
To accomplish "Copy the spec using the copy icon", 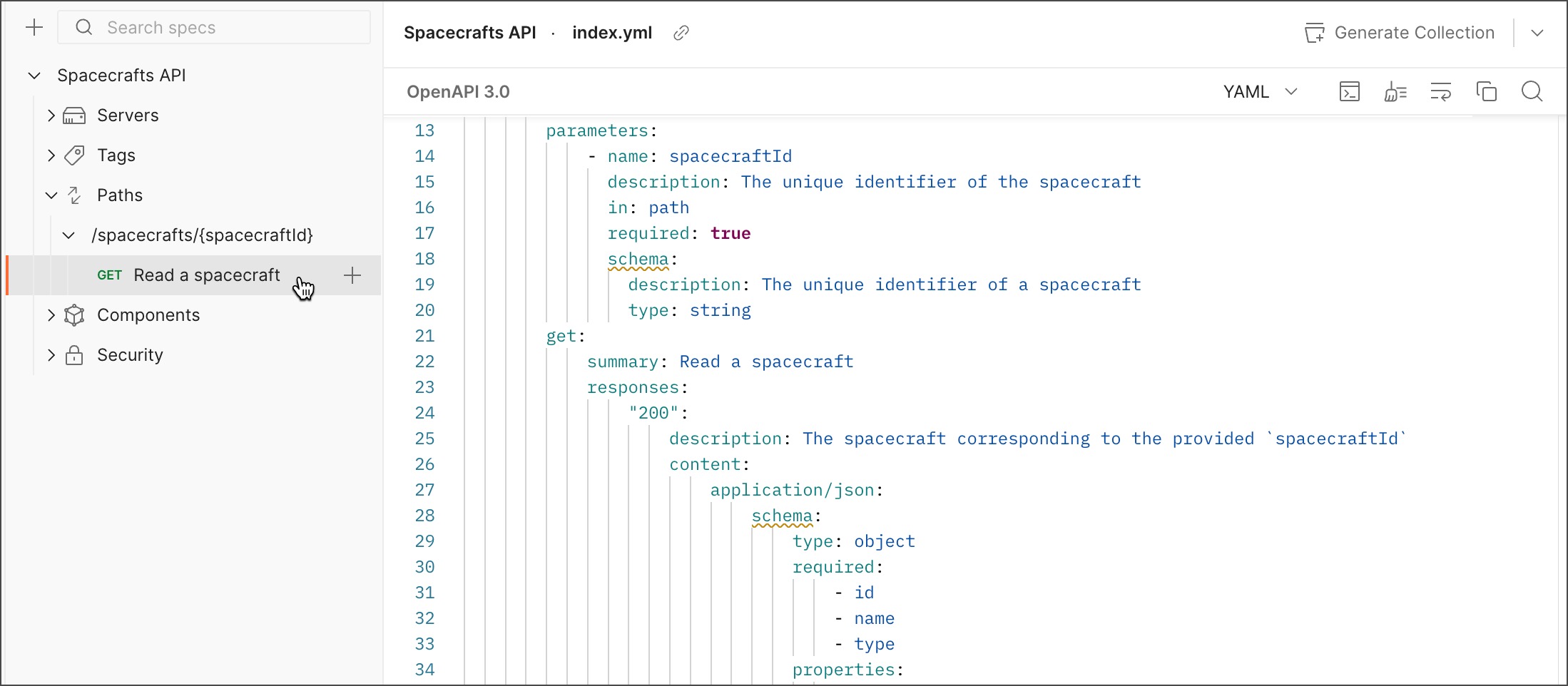I will tap(1487, 91).
